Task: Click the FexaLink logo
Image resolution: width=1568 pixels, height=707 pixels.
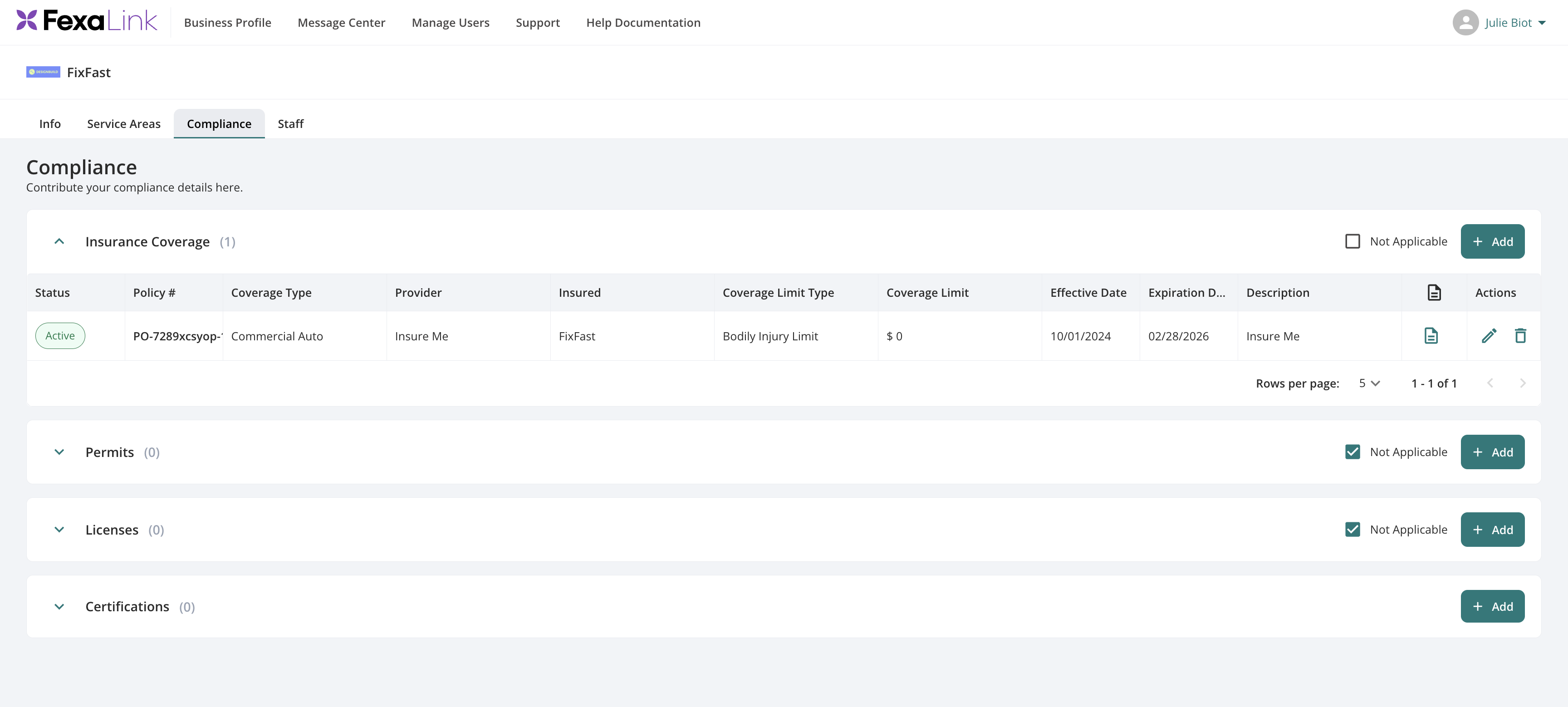Action: (87, 21)
